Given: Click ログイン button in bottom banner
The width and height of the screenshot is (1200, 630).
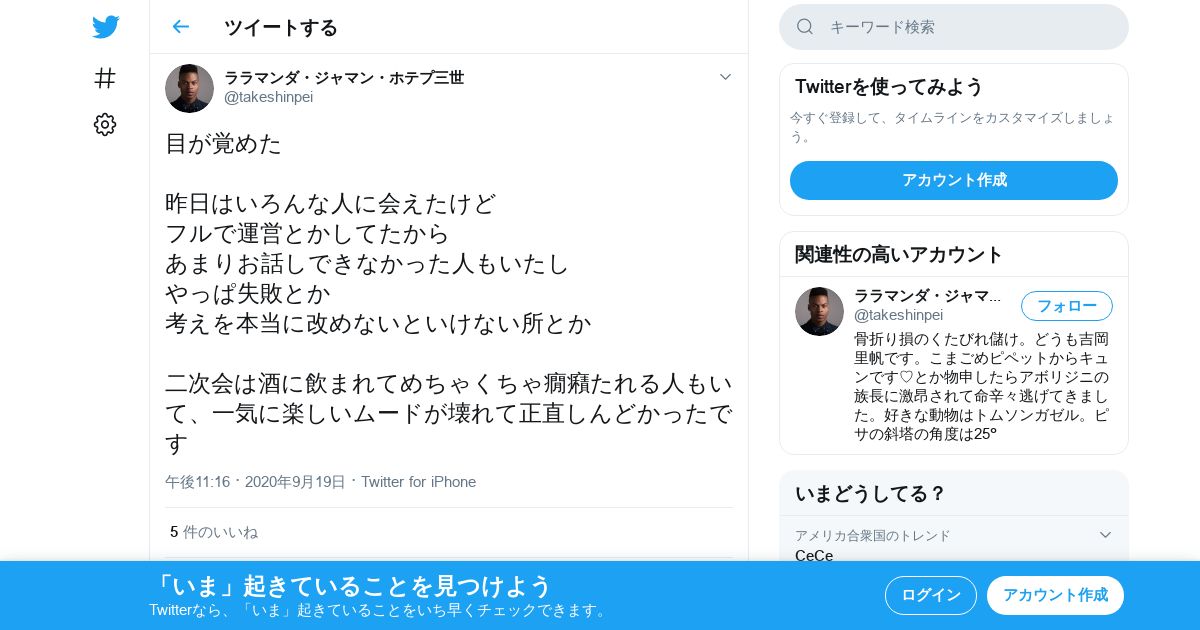Looking at the screenshot, I should 931,595.
